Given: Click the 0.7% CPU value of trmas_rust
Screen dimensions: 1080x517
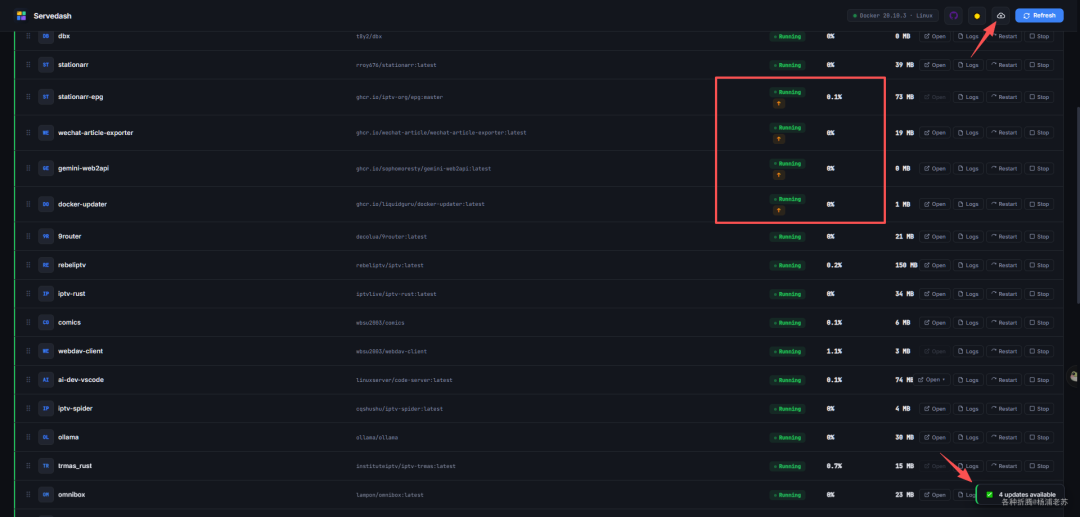Looking at the screenshot, I should [833, 466].
